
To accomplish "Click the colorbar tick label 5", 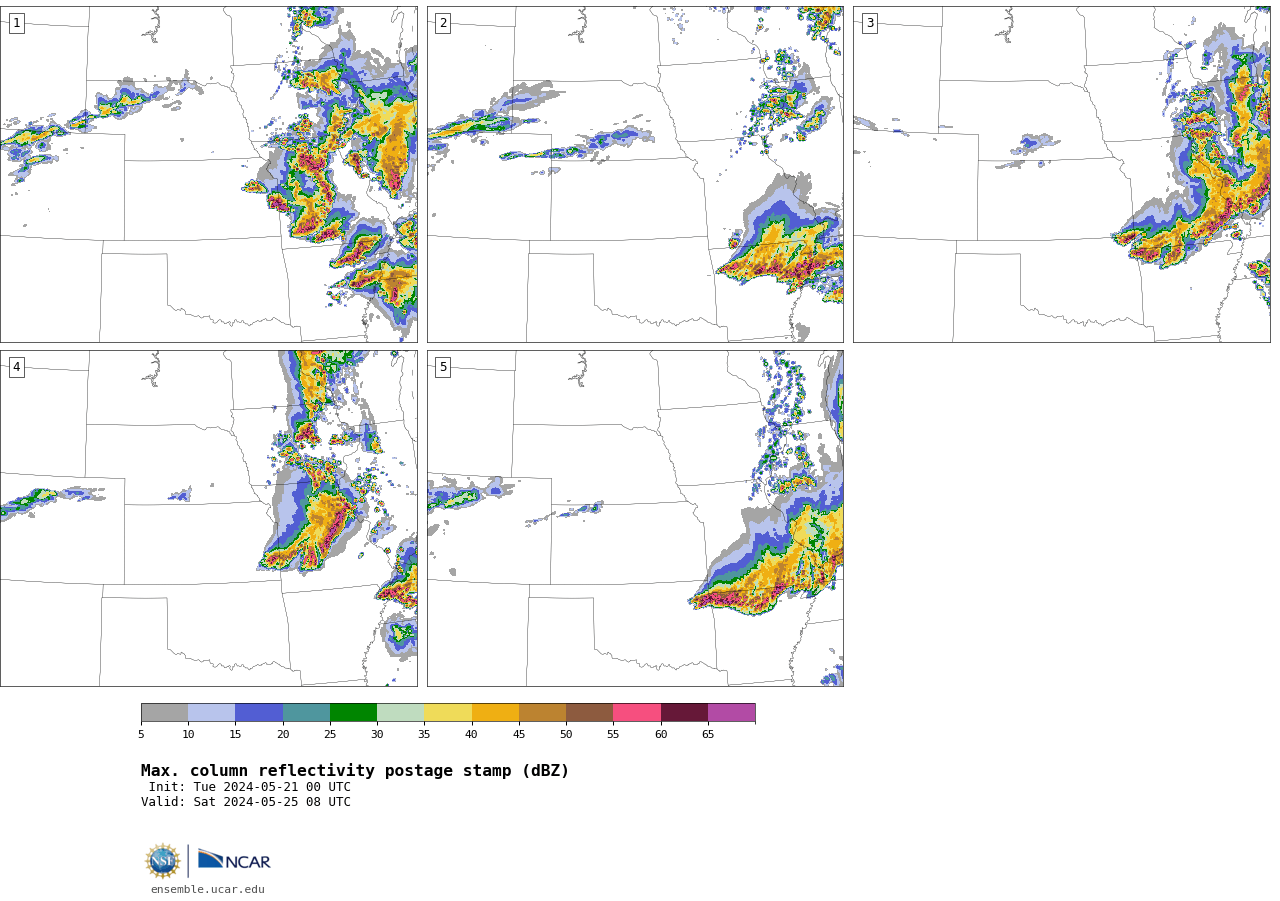I will pos(141,735).
